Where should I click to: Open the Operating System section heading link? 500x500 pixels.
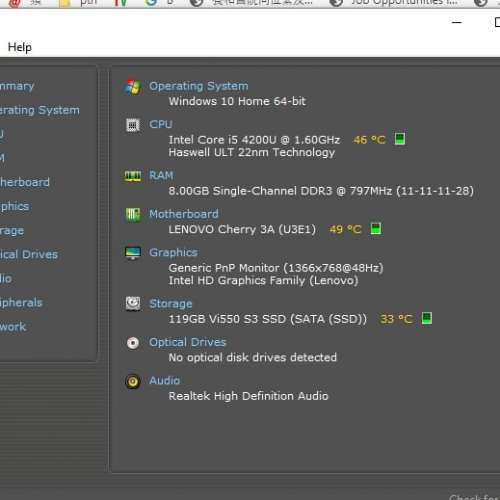[x=199, y=86]
